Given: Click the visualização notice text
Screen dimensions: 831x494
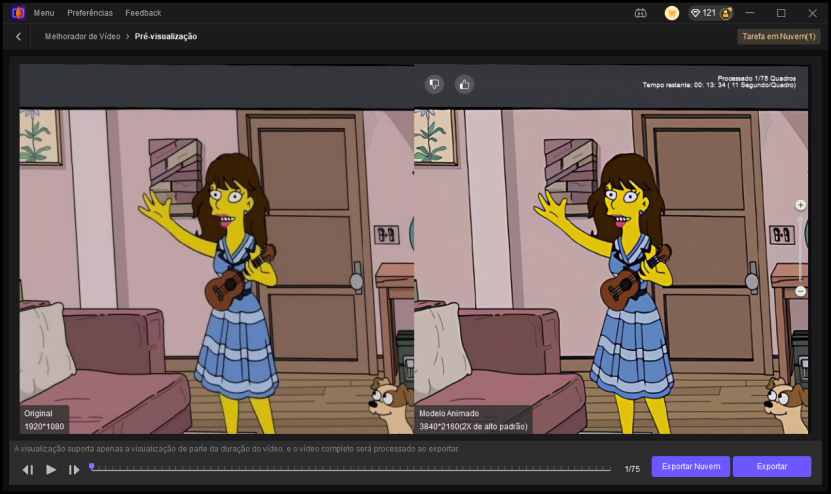Looking at the screenshot, I should (x=236, y=449).
